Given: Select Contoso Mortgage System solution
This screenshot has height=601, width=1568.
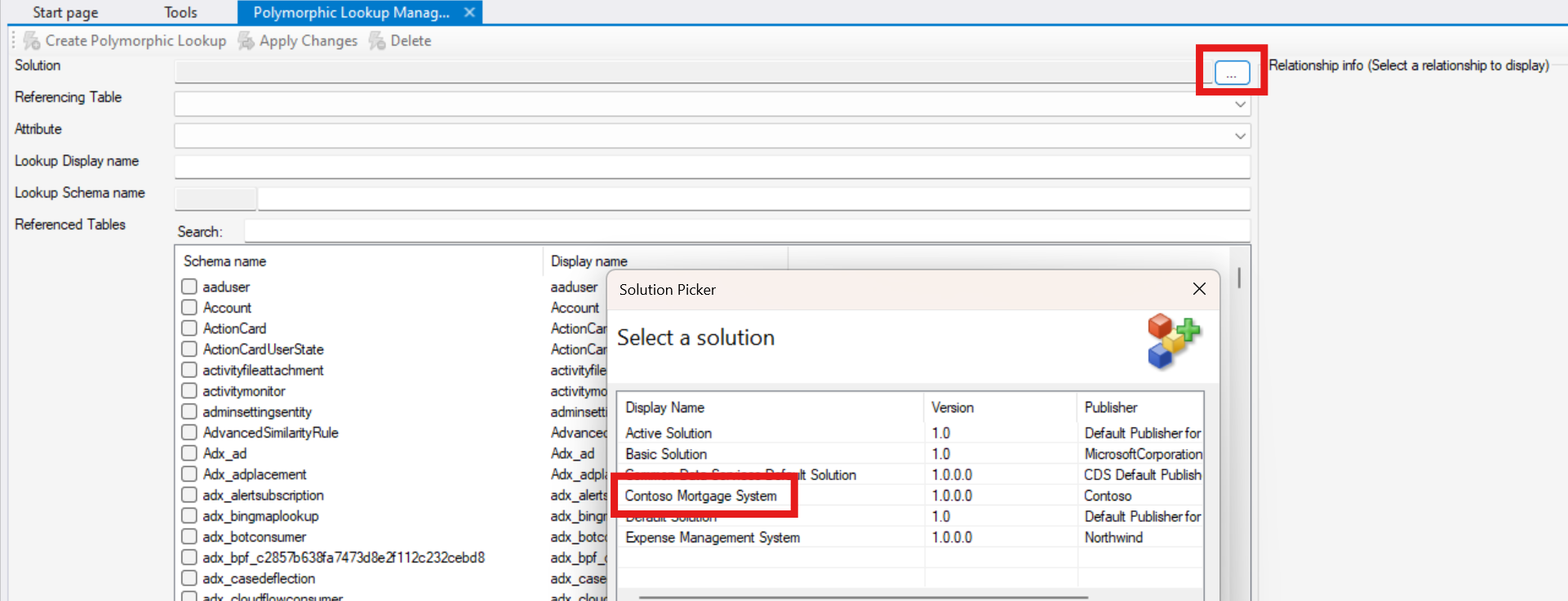Looking at the screenshot, I should (700, 496).
